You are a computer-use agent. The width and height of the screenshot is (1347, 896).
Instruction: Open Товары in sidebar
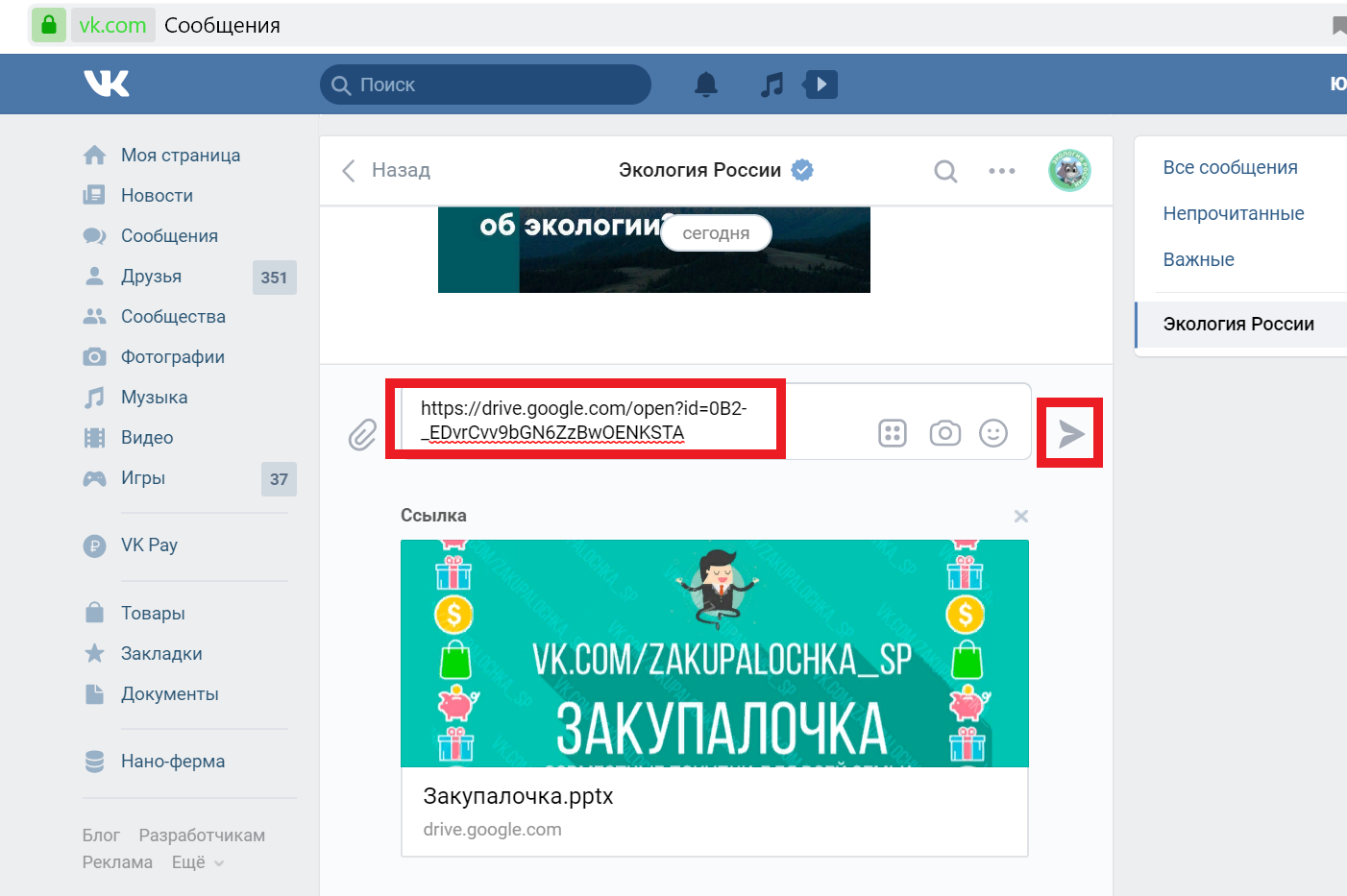[x=153, y=614]
